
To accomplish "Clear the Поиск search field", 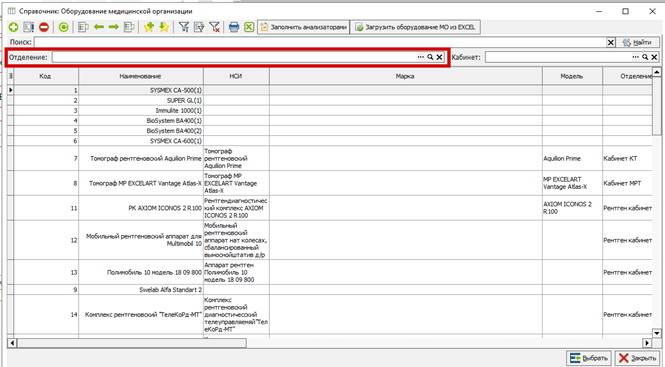I will [x=611, y=42].
